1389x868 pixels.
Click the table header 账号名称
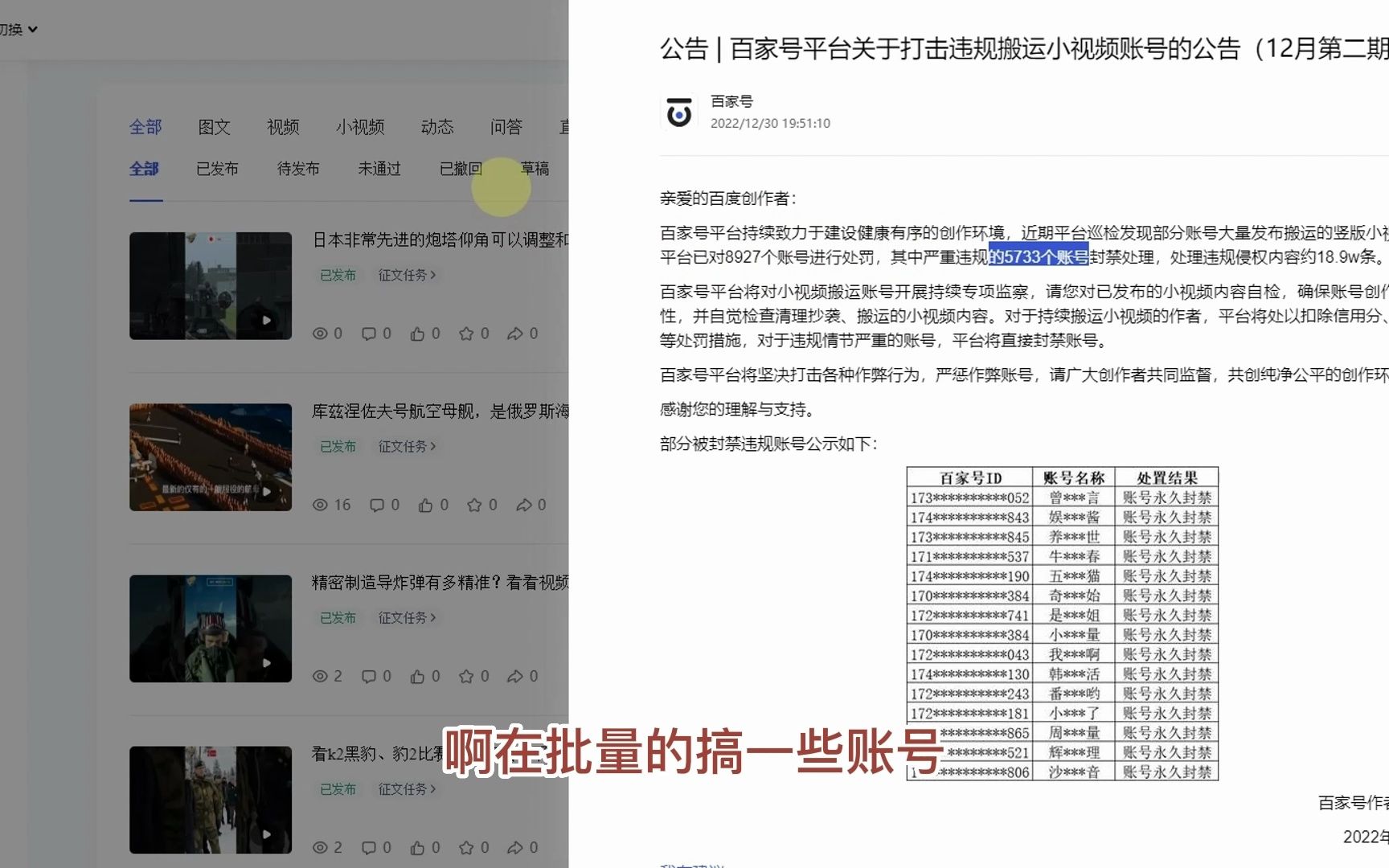pyautogui.click(x=1074, y=477)
